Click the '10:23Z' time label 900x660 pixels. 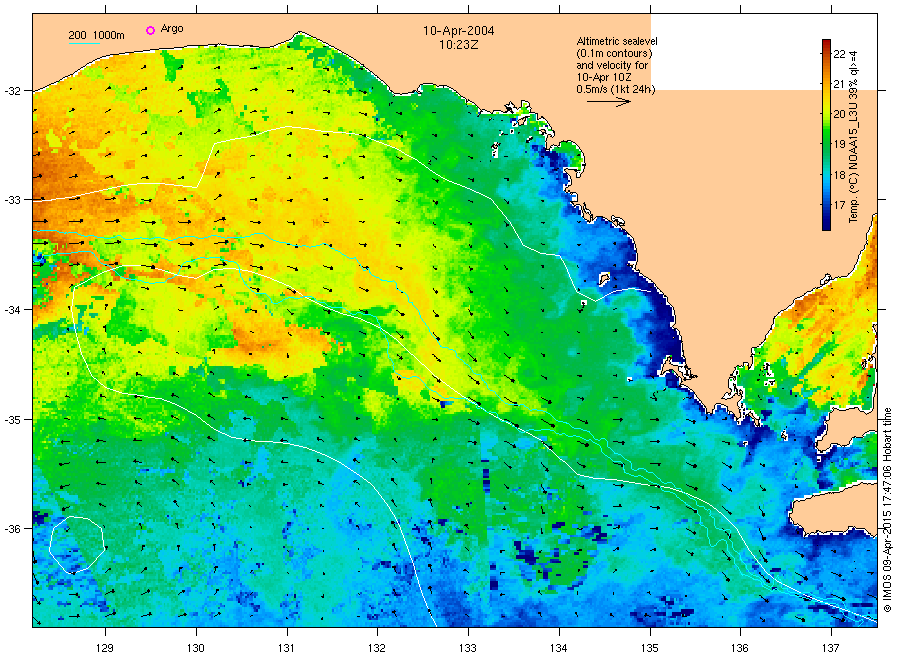pyautogui.click(x=459, y=44)
